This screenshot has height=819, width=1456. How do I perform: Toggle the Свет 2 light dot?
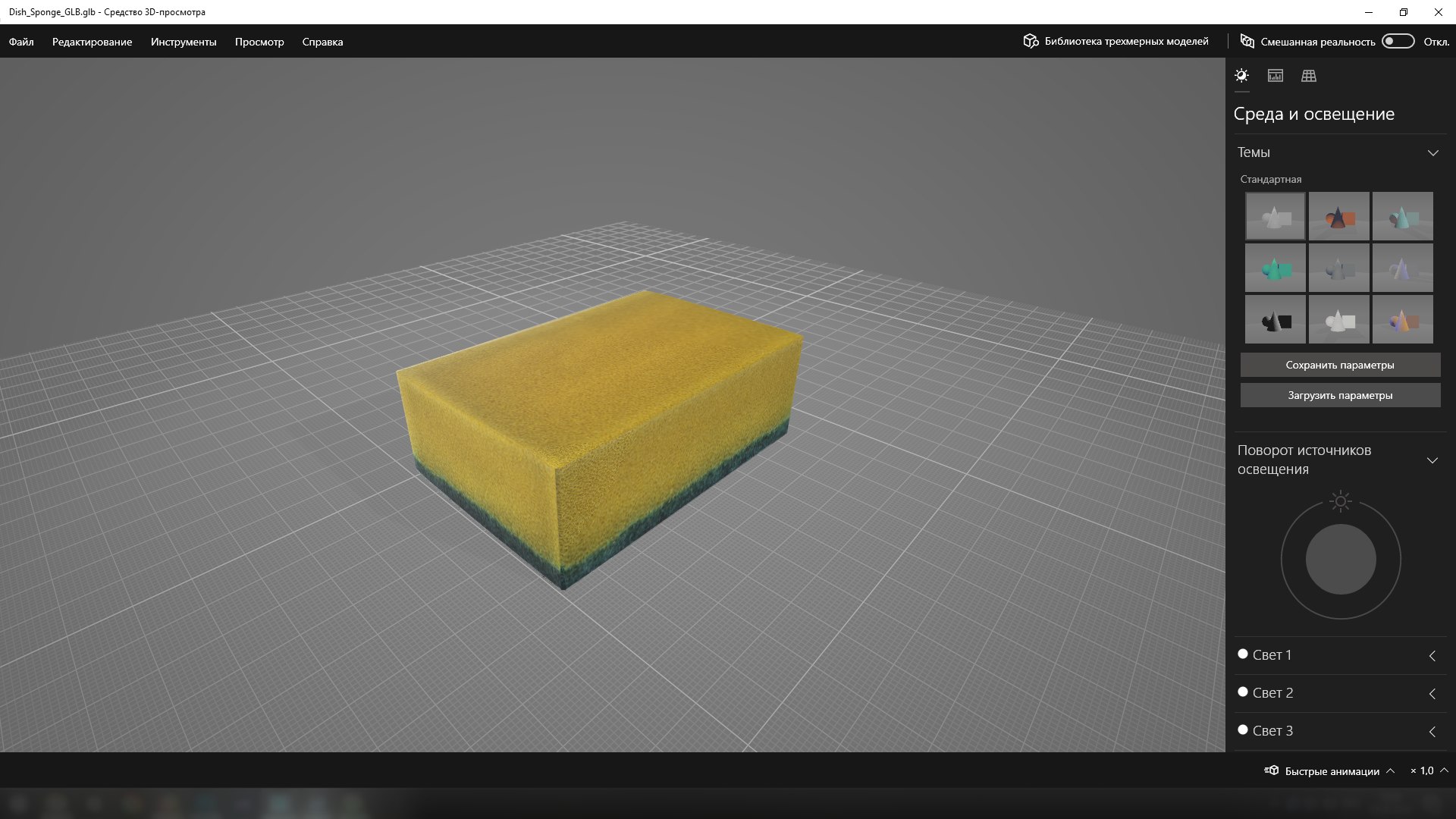[x=1243, y=692]
